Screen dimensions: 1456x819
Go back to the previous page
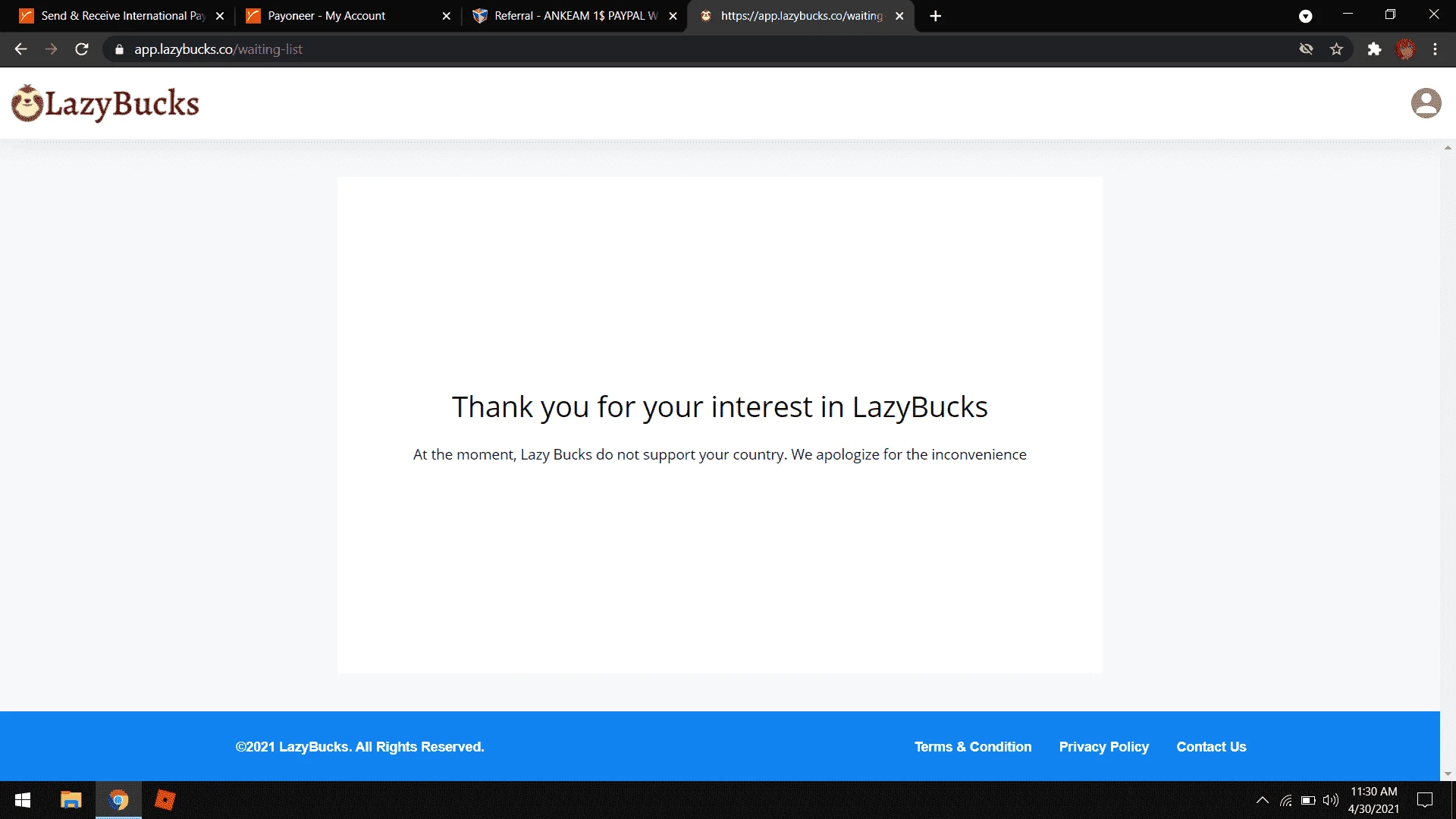tap(20, 49)
